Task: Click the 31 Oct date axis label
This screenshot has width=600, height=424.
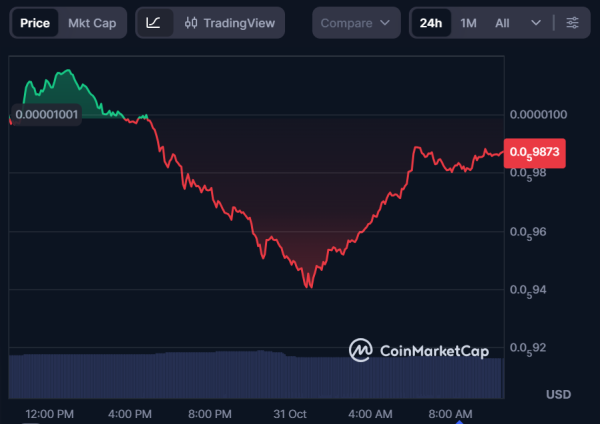Action: point(292,414)
